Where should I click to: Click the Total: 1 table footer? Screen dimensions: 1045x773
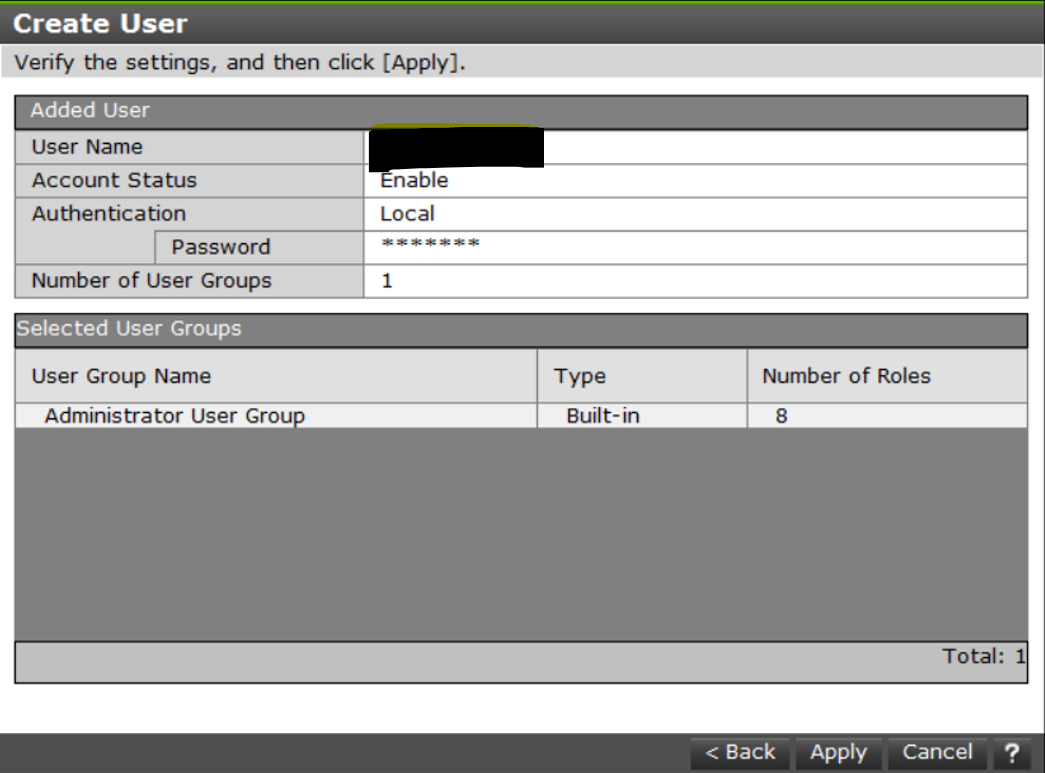click(x=983, y=657)
